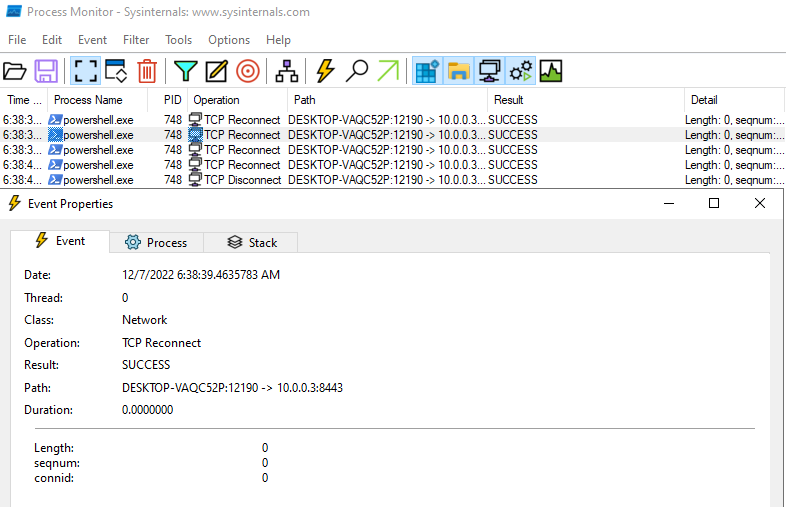Switch to the Process tab
The height and width of the screenshot is (507, 786).
[x=156, y=243]
